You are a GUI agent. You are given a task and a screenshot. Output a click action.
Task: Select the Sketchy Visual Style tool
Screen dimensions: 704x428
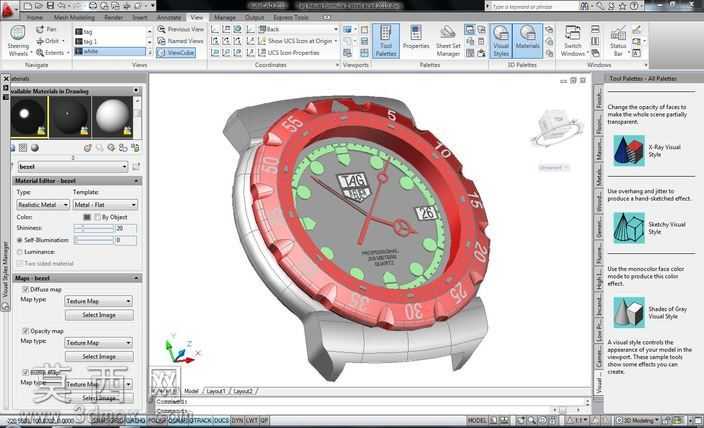tap(649, 228)
